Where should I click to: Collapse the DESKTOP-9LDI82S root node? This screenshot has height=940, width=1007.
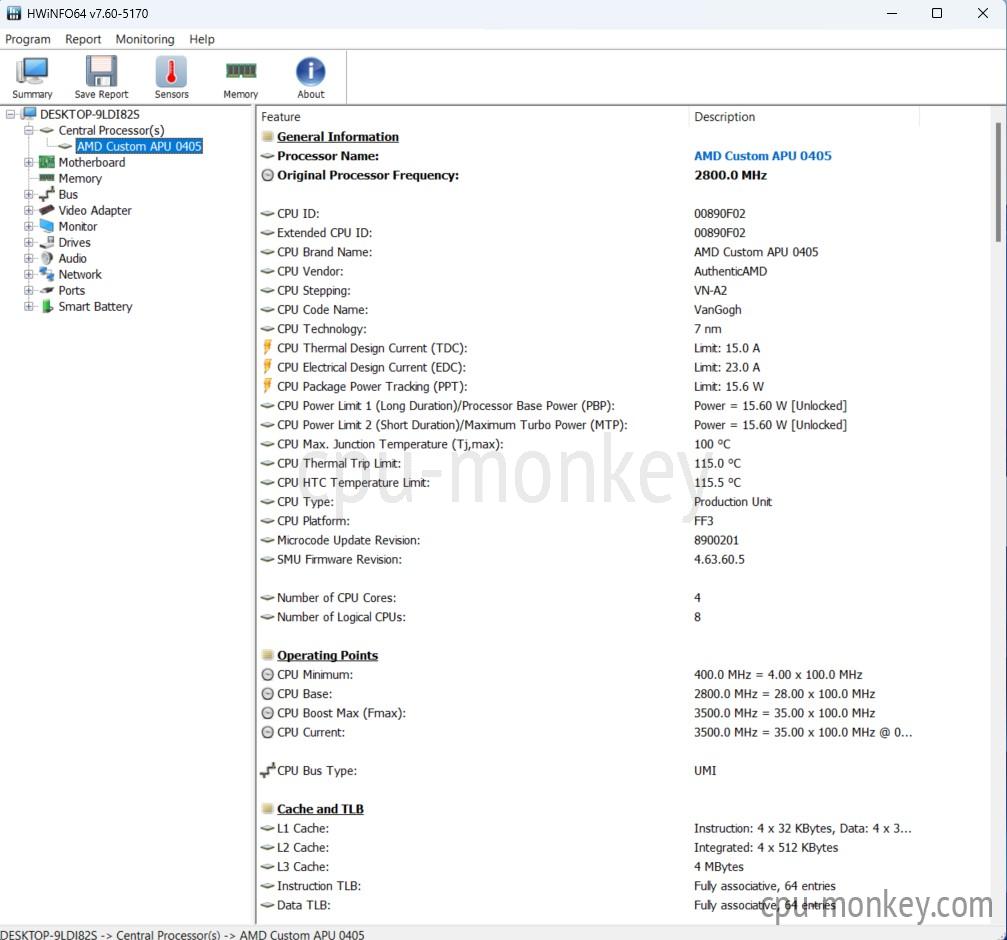pos(10,114)
